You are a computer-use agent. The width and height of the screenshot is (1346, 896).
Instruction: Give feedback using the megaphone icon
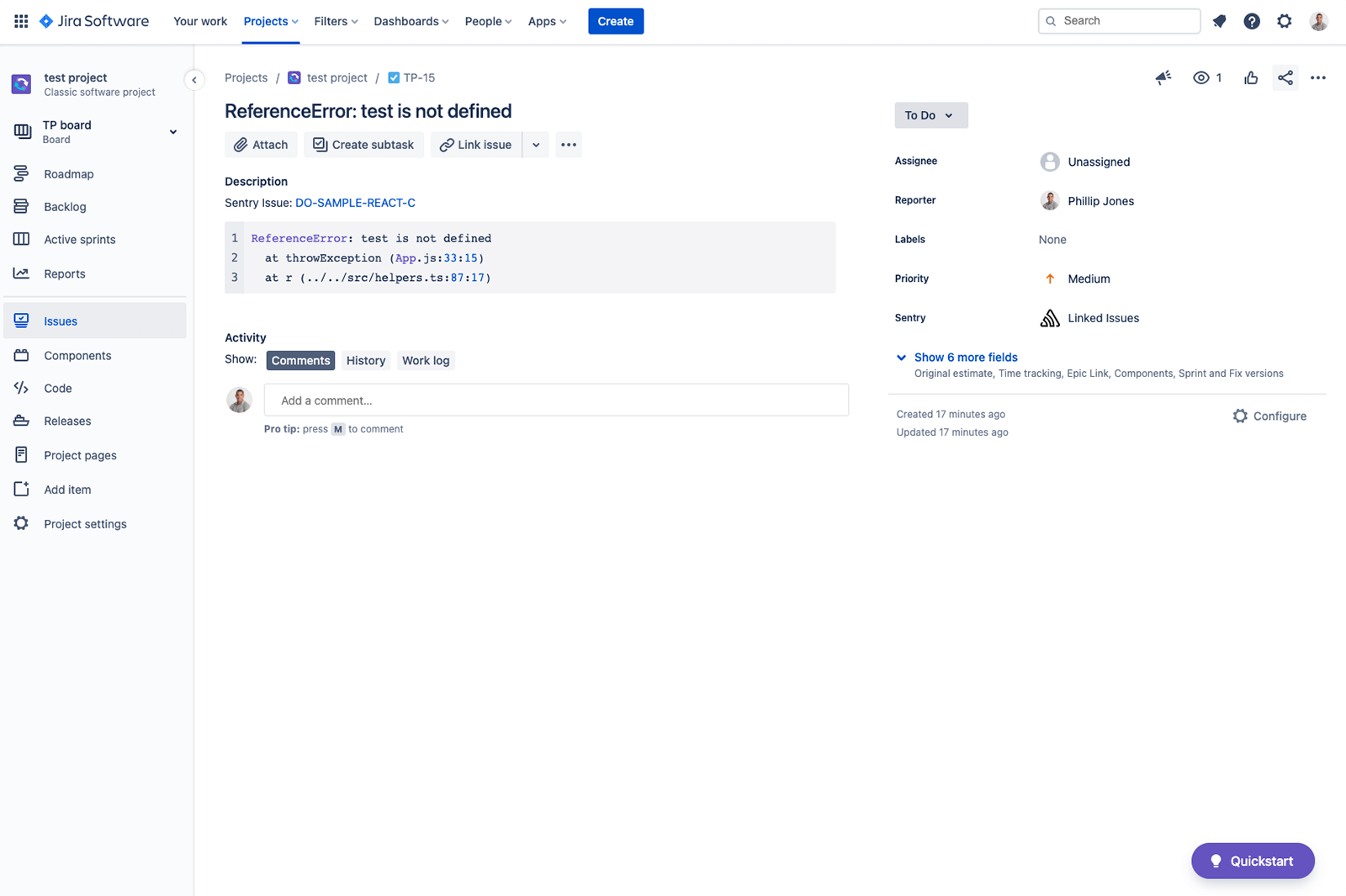[1163, 77]
